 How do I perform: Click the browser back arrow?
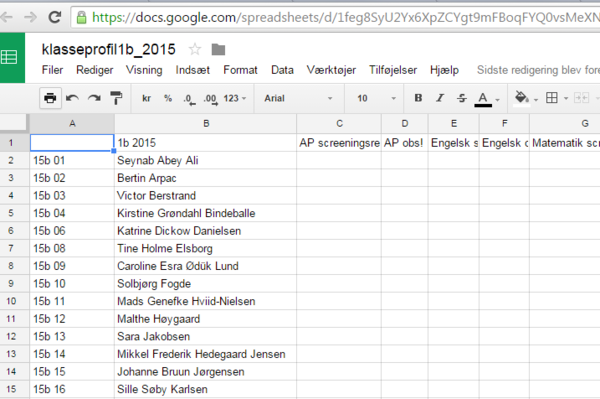click(6, 17)
